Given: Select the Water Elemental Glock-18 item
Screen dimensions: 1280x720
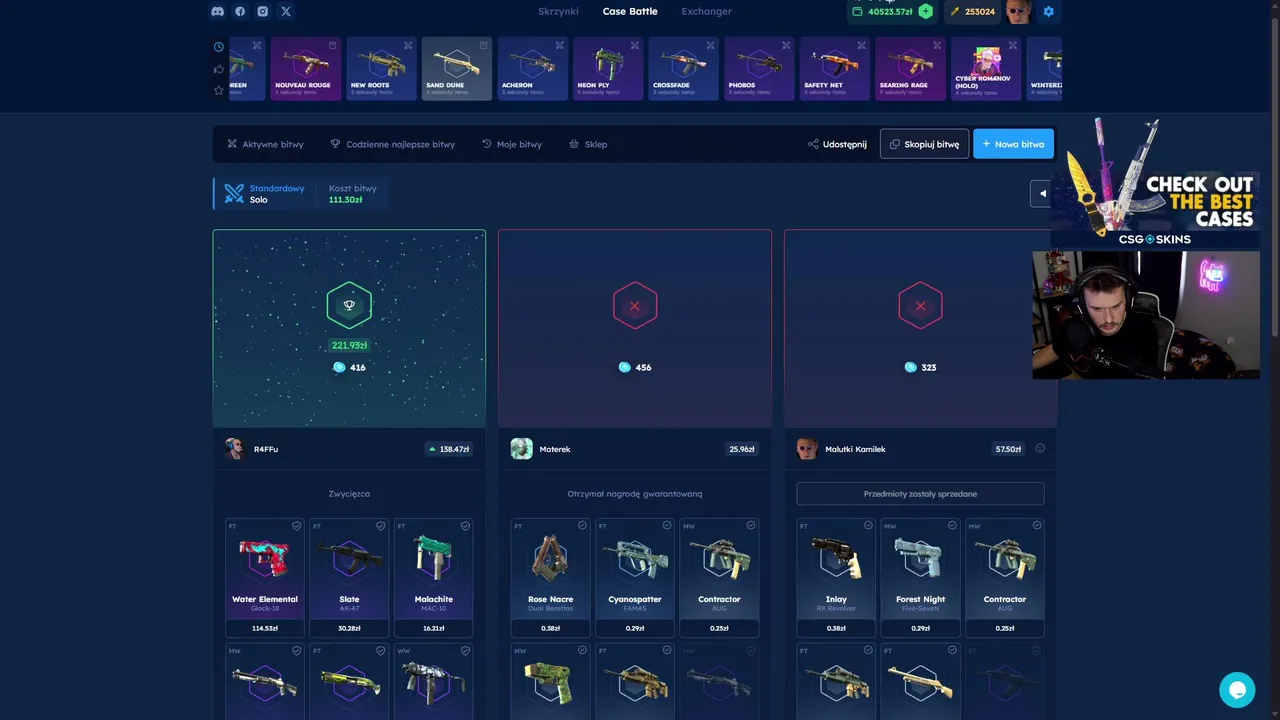Looking at the screenshot, I should 265,577.
